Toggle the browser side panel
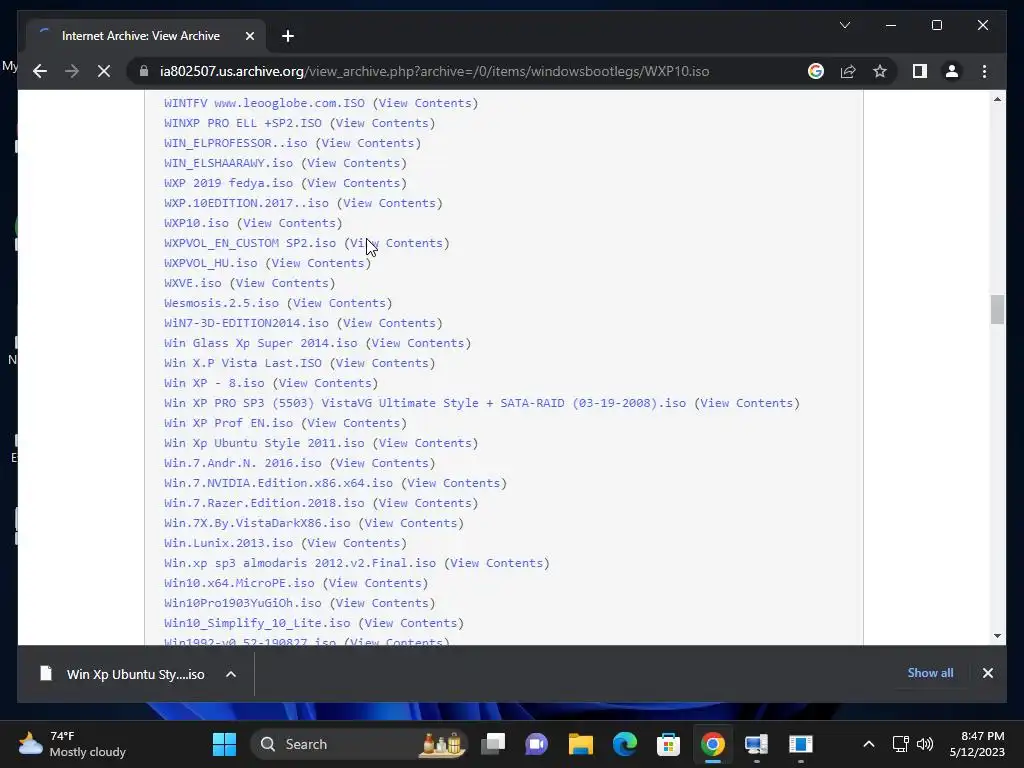The height and width of the screenshot is (768, 1024). click(x=920, y=71)
